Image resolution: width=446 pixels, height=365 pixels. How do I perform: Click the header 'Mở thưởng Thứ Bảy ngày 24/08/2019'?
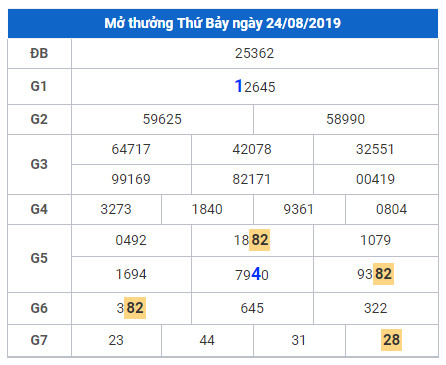[223, 23]
